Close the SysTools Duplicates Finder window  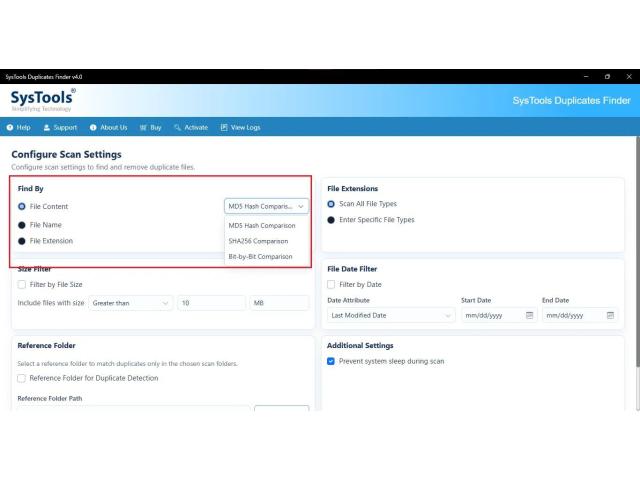click(x=629, y=76)
